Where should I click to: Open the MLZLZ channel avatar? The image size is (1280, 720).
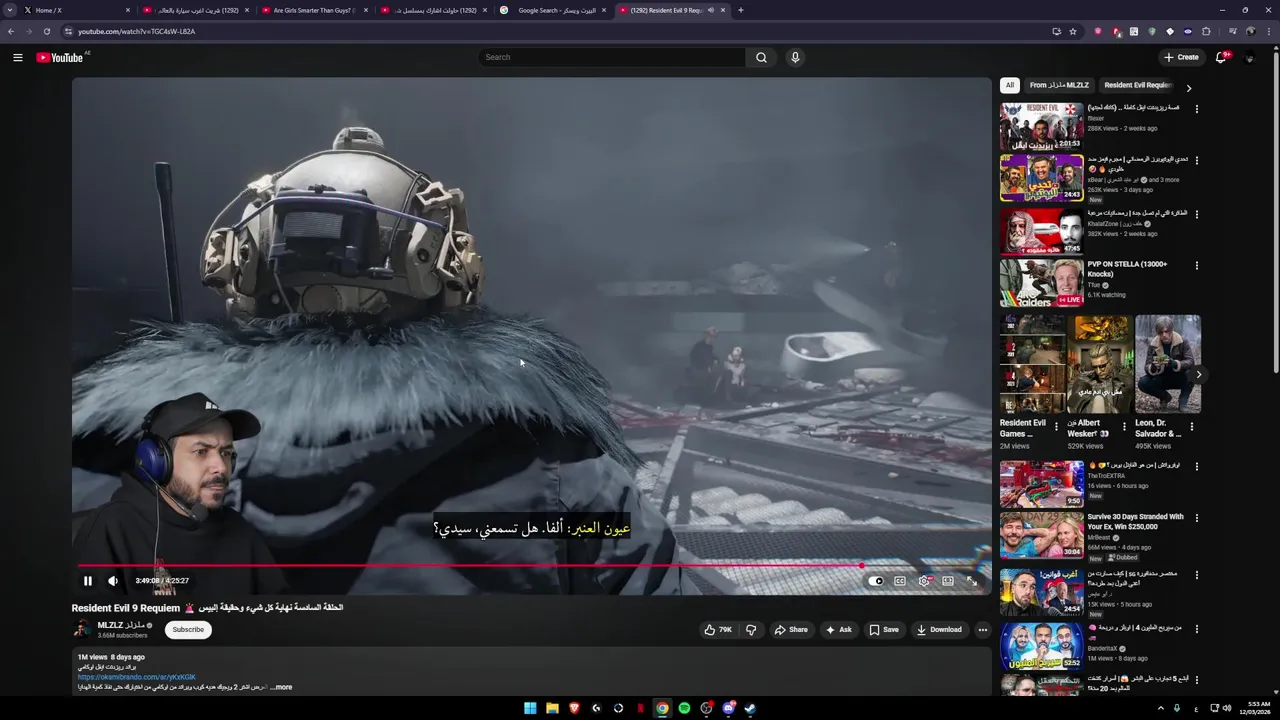pyautogui.click(x=82, y=629)
